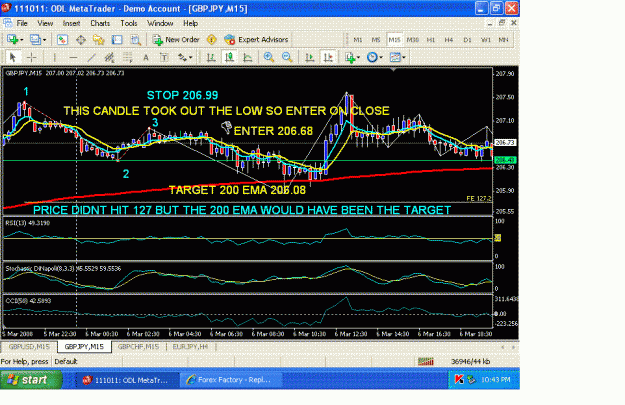Image resolution: width=625 pixels, height=405 pixels.
Task: Click the MetaTrader icon in the title bar
Action: (6, 8)
